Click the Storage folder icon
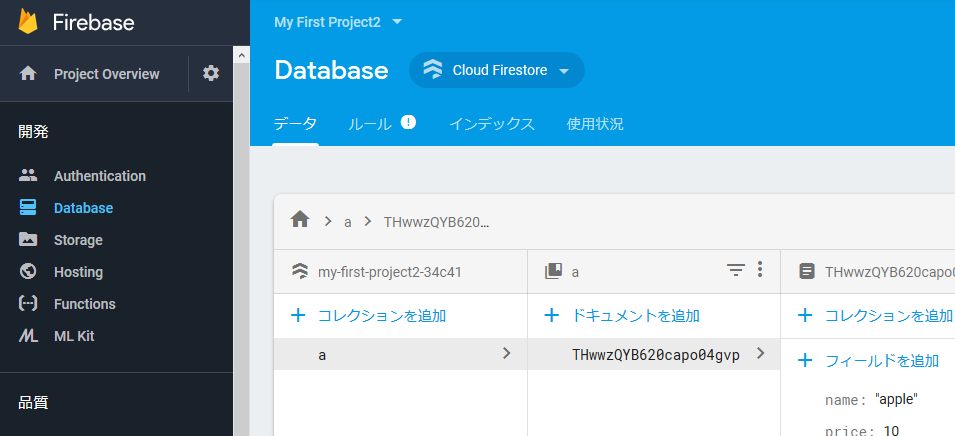955x436 pixels. tap(28, 239)
